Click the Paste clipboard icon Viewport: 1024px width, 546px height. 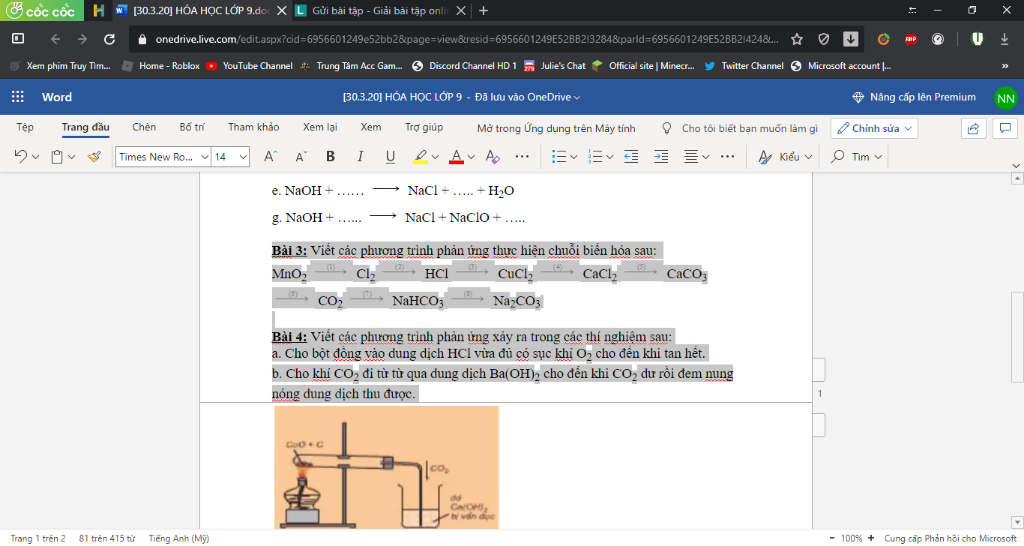57,157
